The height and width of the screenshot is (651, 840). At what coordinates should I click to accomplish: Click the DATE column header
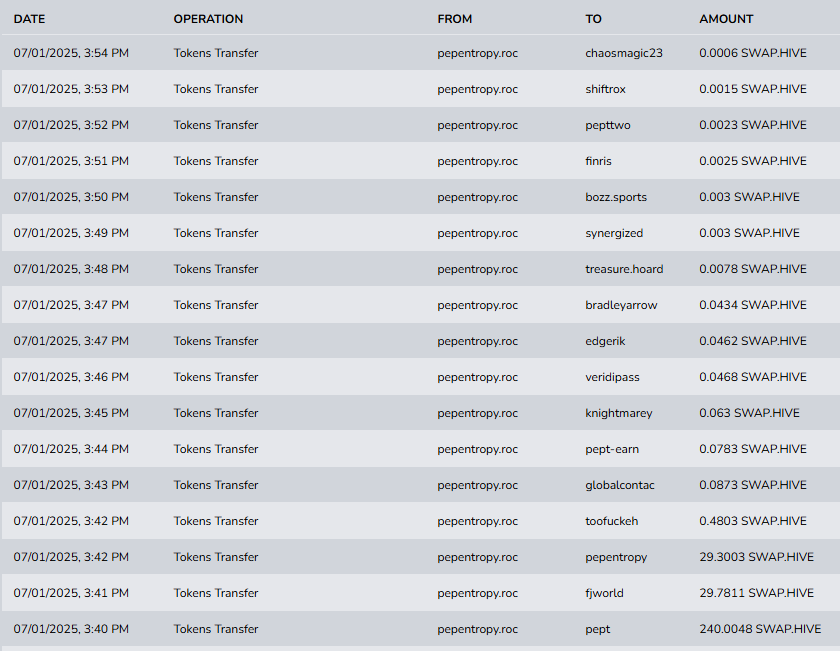click(x=29, y=19)
